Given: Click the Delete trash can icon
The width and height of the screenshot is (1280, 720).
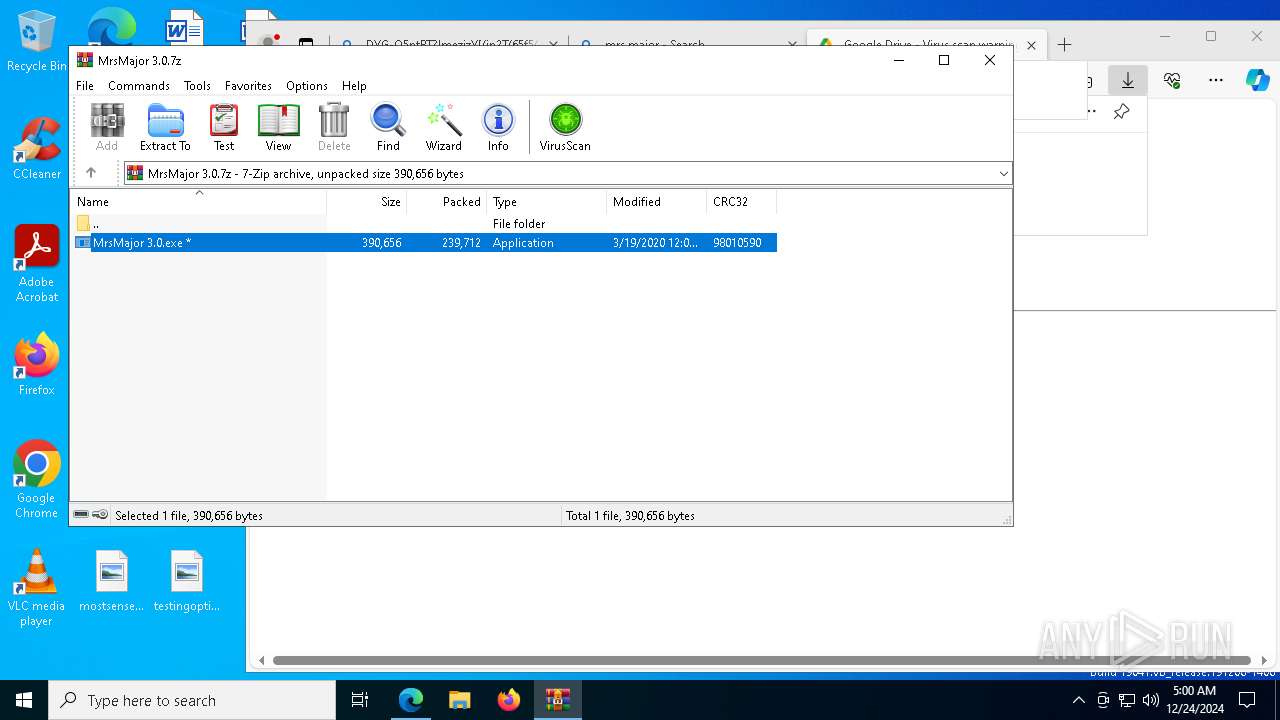Looking at the screenshot, I should (x=334, y=127).
